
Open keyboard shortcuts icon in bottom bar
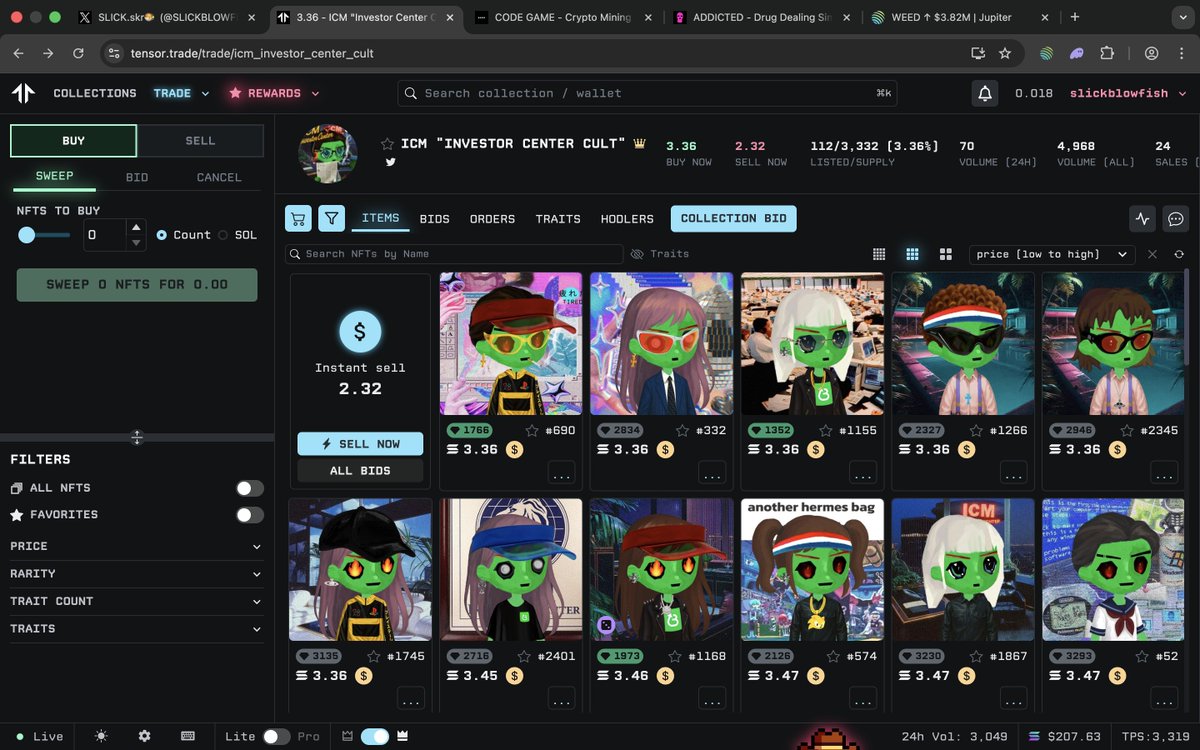pyautogui.click(x=187, y=736)
